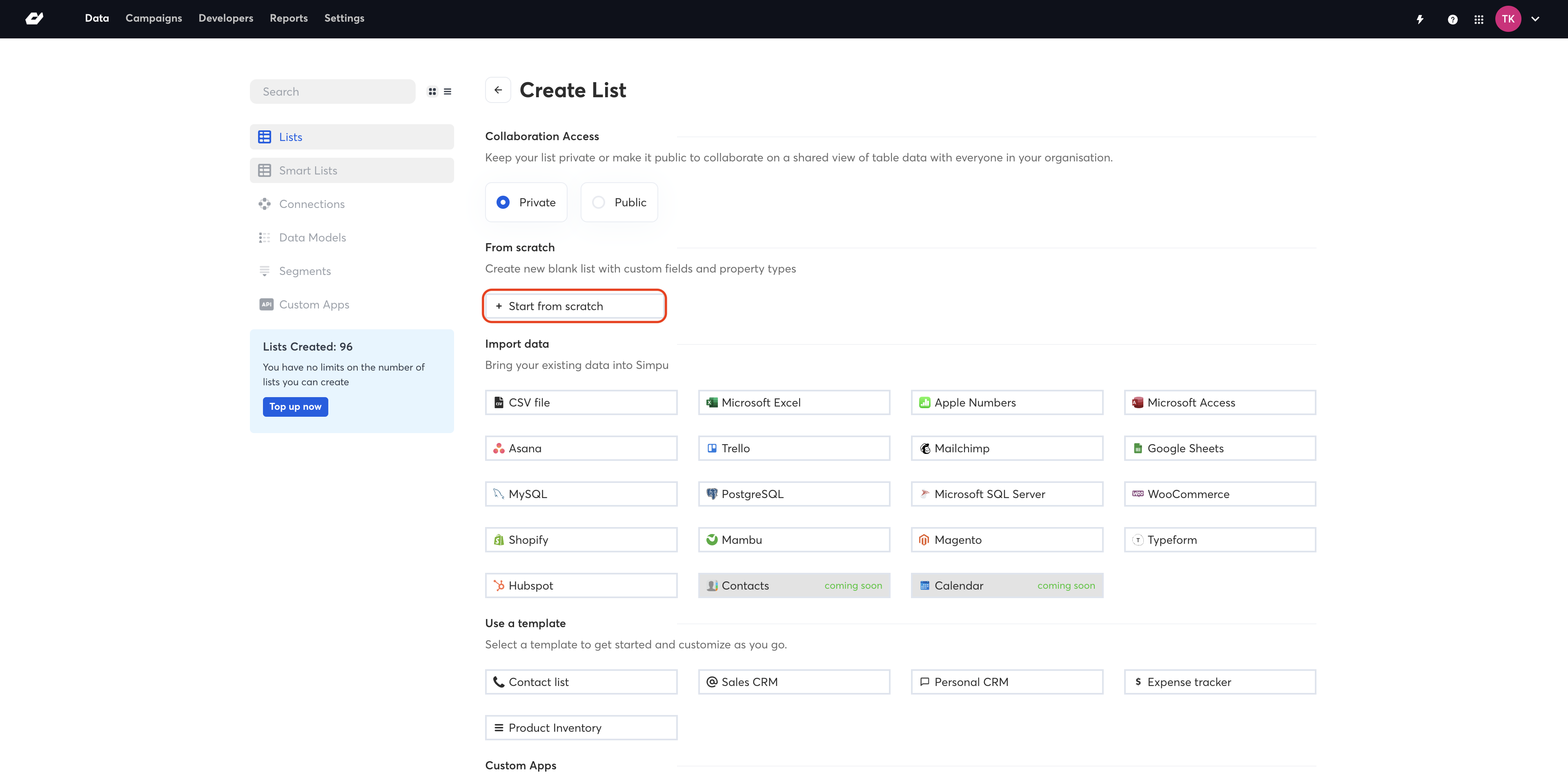Go back using the arrow button

pyautogui.click(x=498, y=90)
